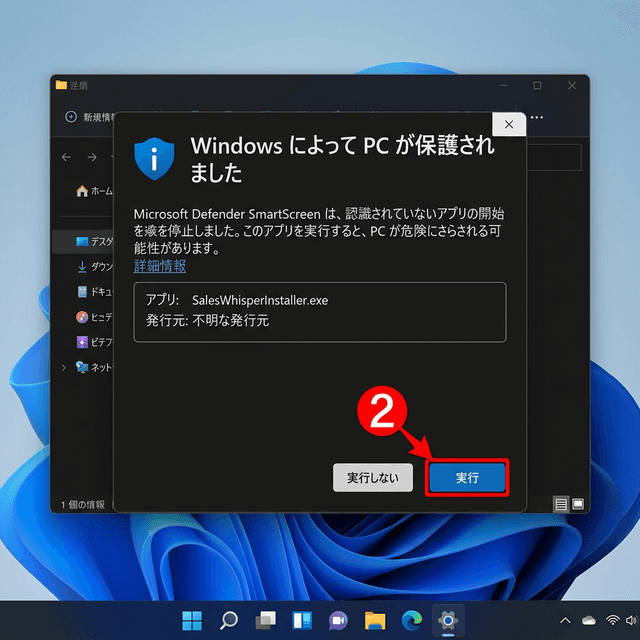Close the SmartScreen dialog
This screenshot has height=640, width=640.
509,124
